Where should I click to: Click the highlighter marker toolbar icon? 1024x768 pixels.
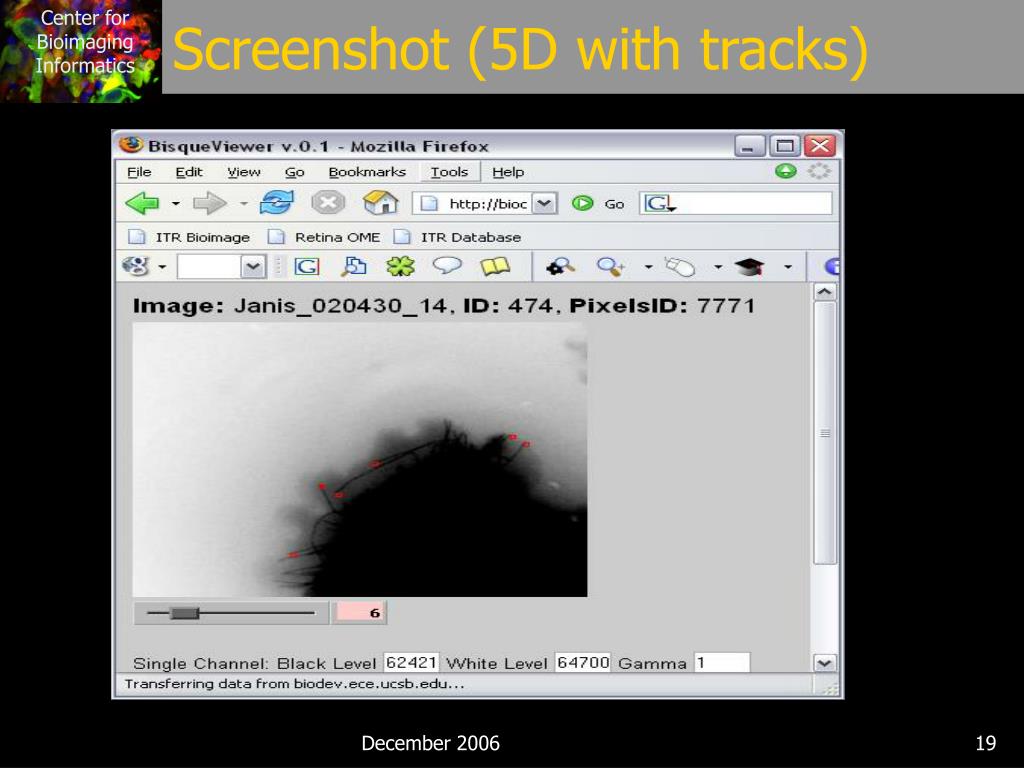click(x=680, y=266)
